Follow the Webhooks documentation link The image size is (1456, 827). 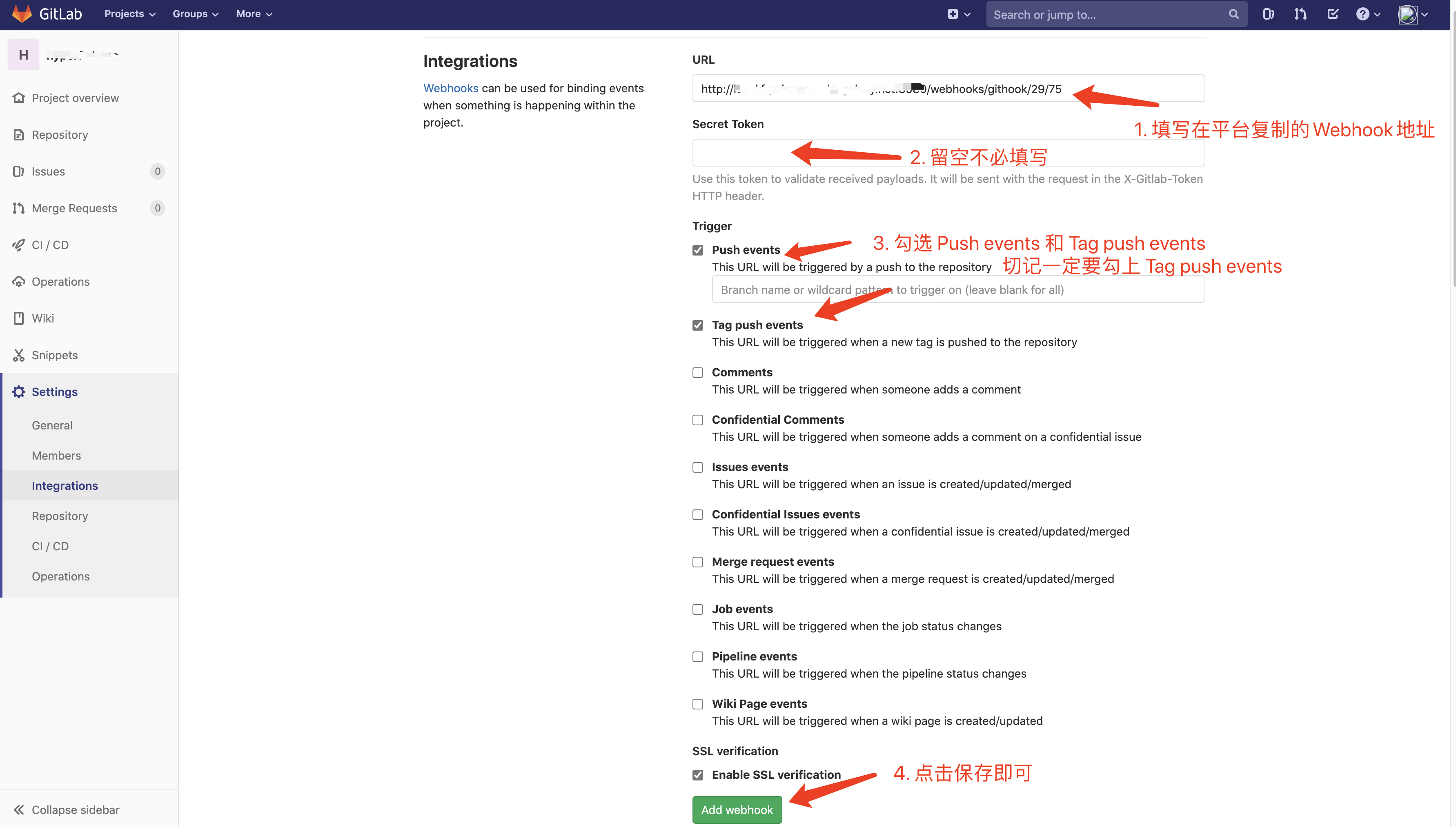(x=450, y=88)
